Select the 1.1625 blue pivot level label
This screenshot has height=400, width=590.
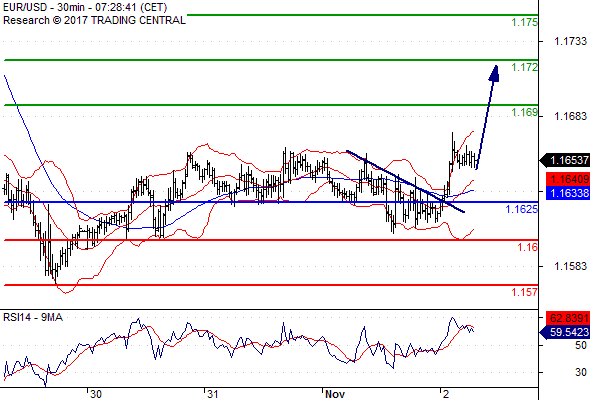(521, 209)
